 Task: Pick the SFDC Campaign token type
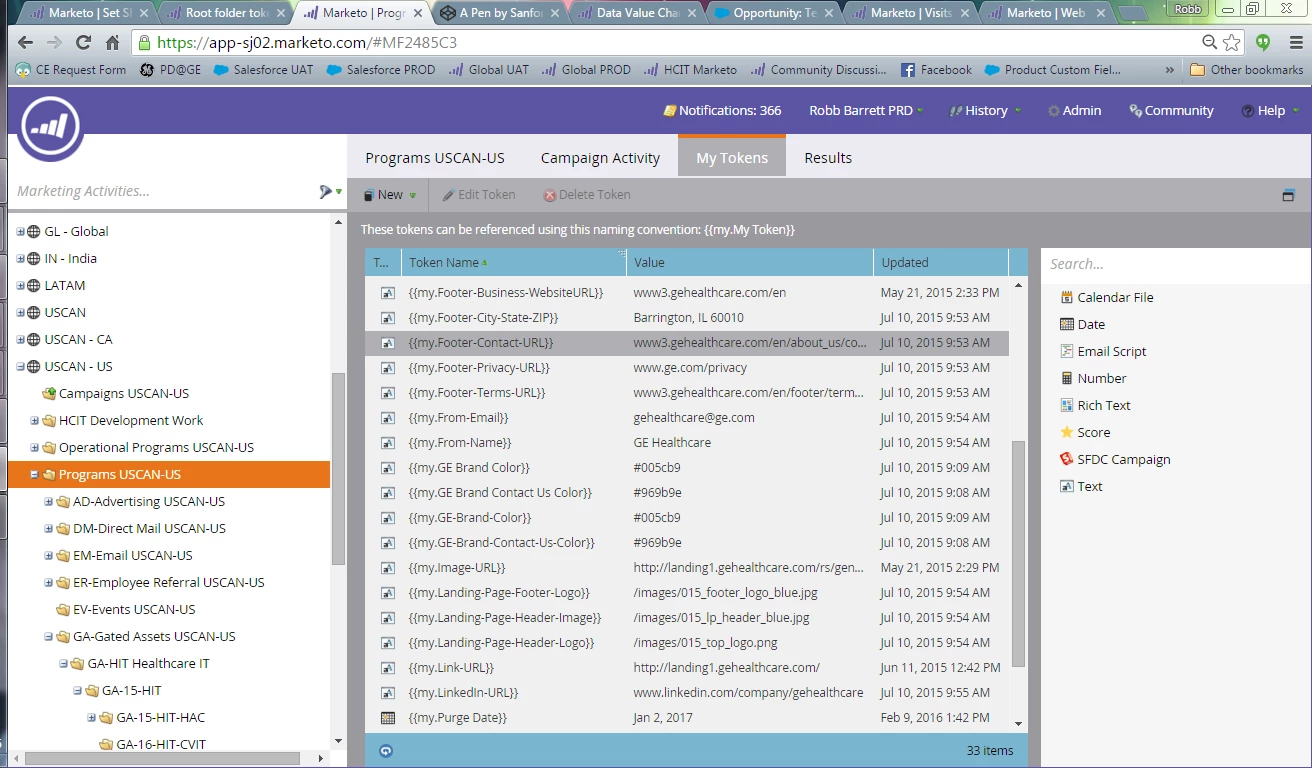(1114, 459)
